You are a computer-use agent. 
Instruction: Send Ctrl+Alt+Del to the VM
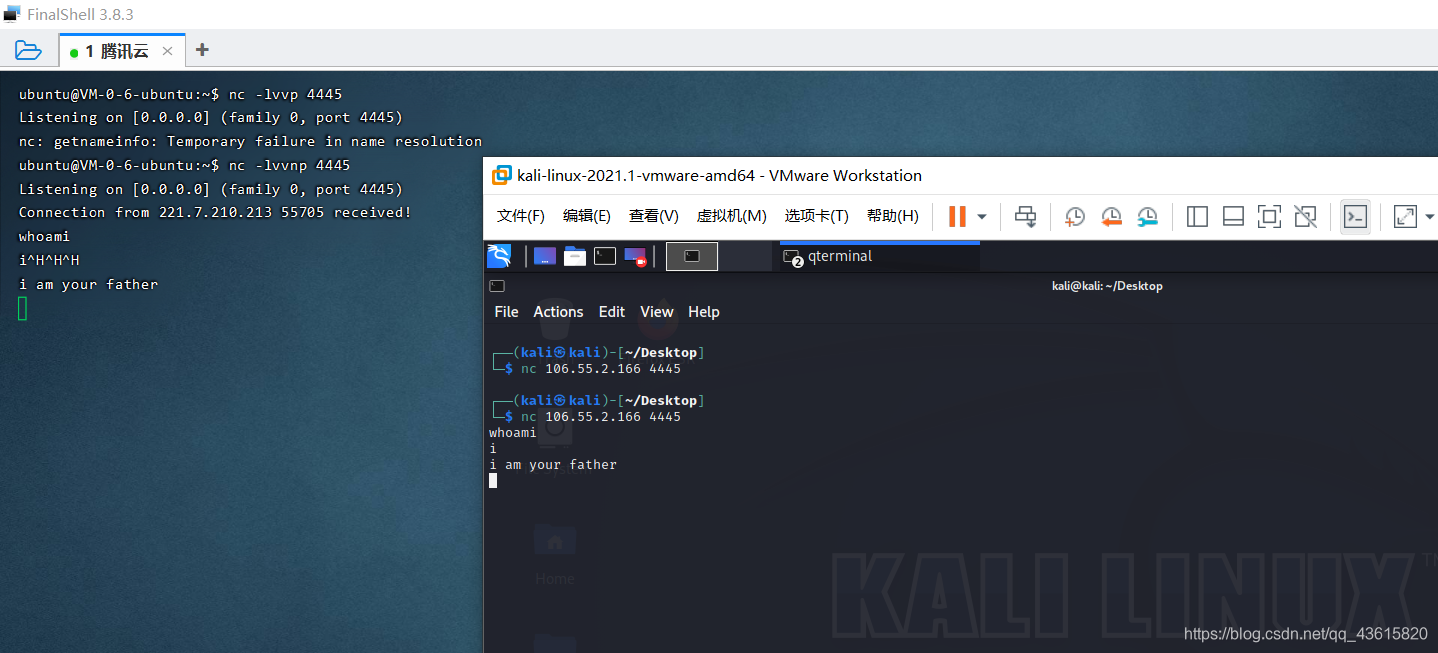point(1025,216)
